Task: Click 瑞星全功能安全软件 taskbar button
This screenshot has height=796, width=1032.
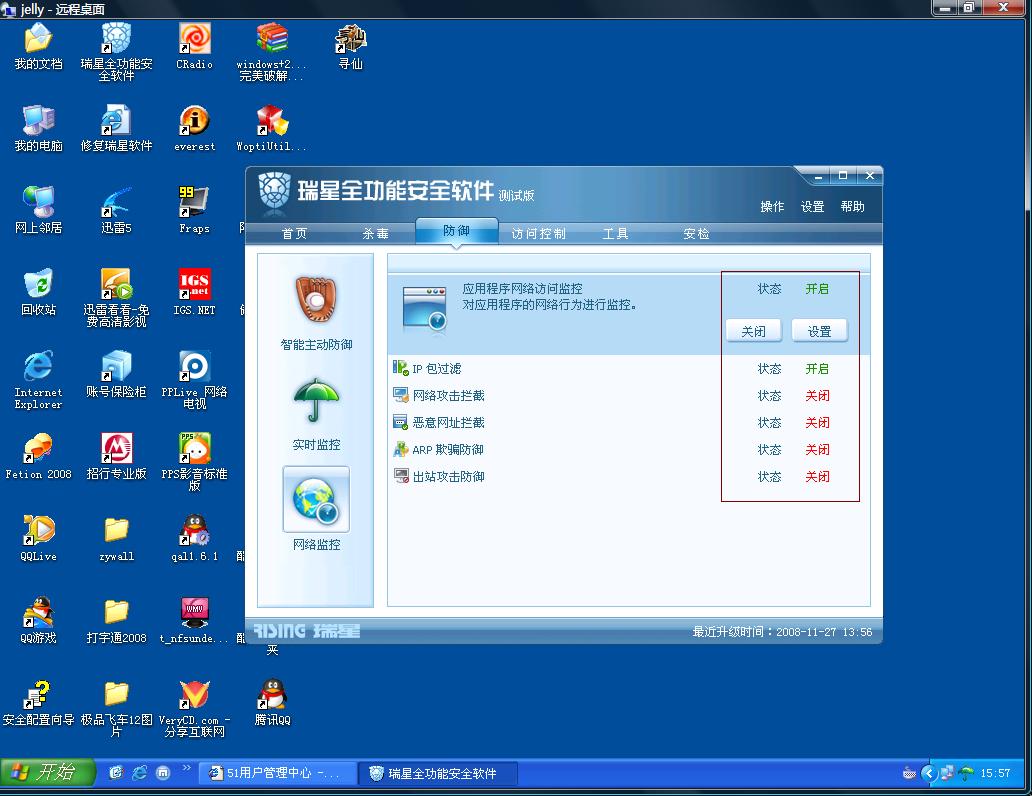Action: pos(438,773)
